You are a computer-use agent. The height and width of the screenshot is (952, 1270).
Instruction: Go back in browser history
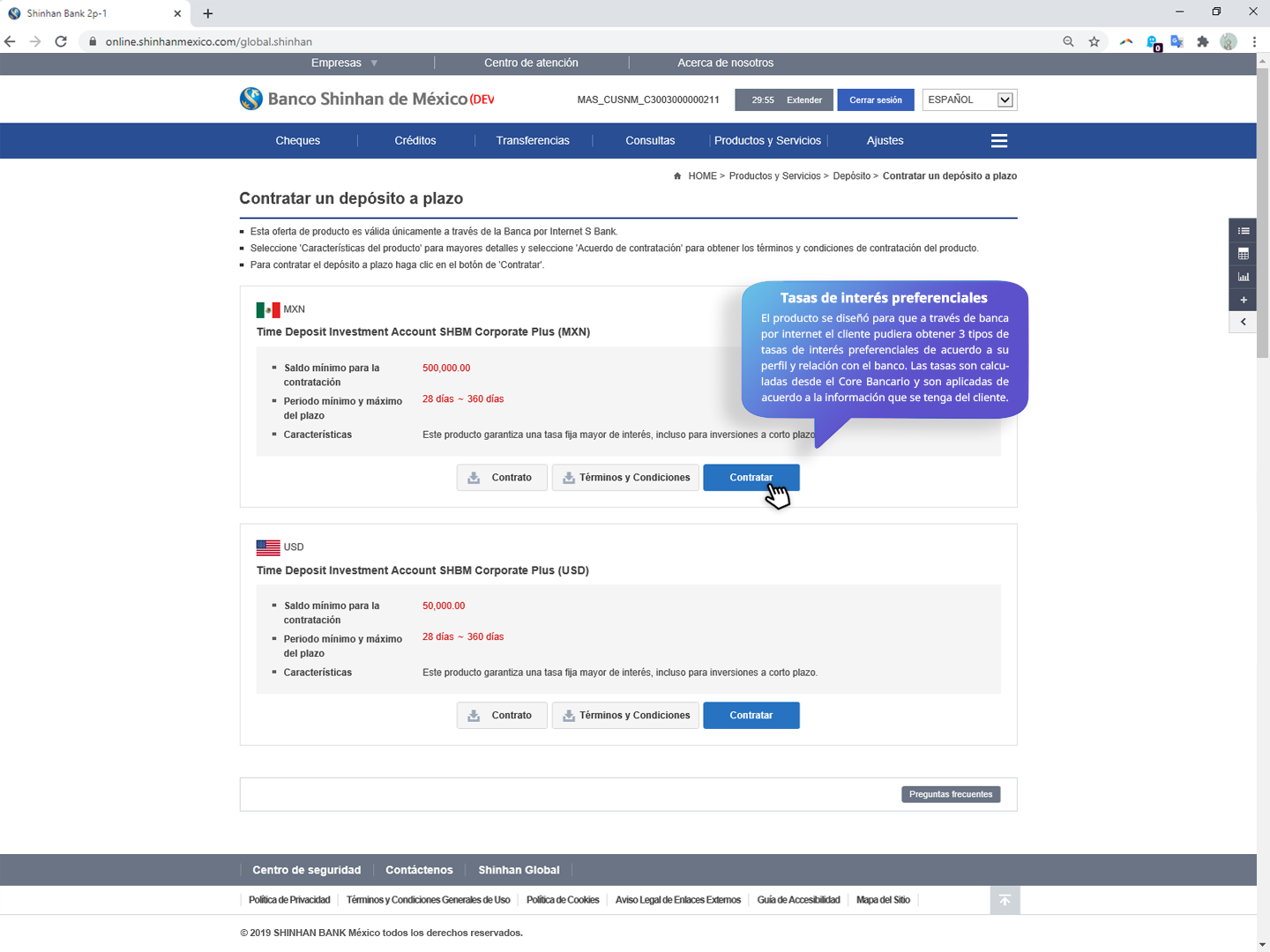(x=11, y=41)
